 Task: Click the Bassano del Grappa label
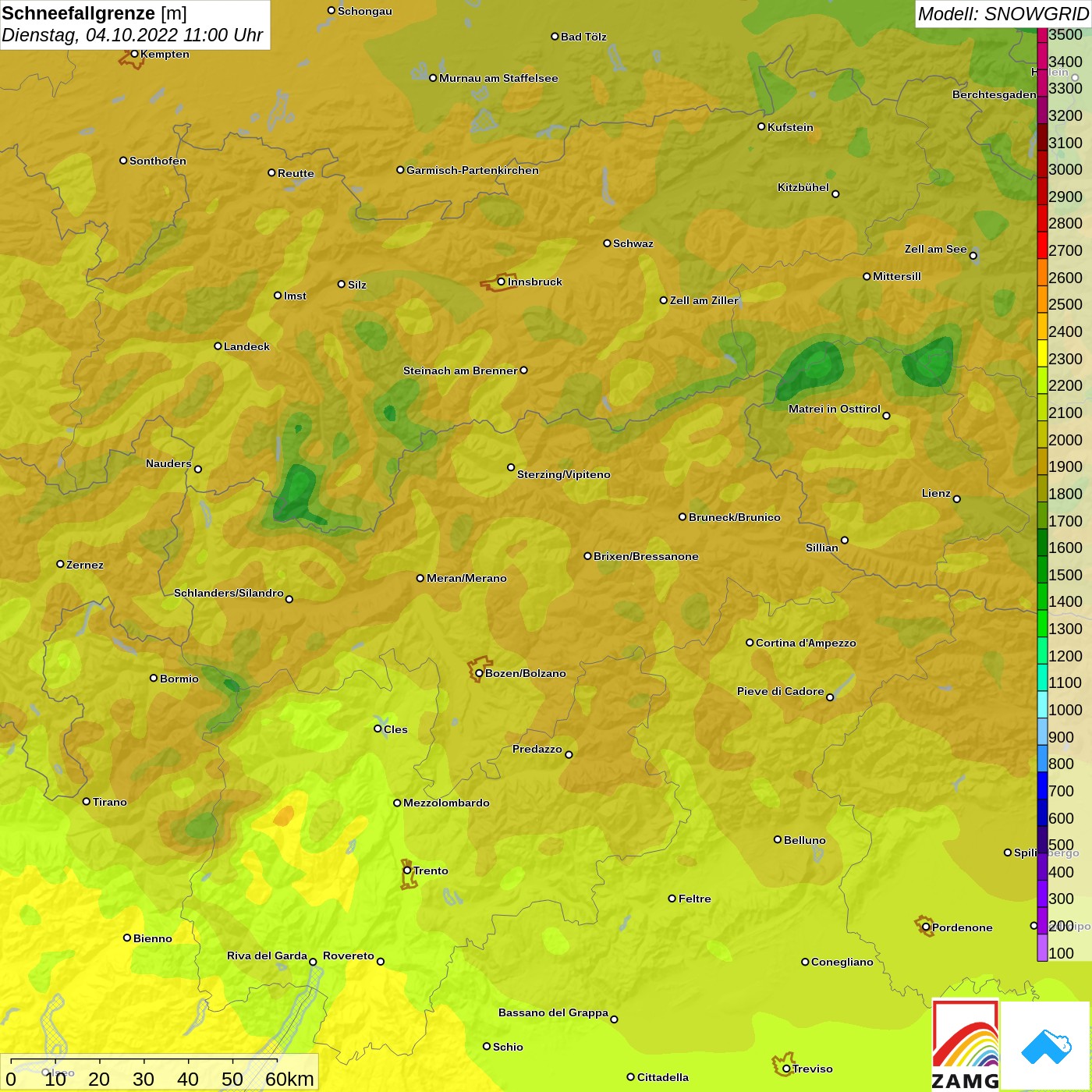pos(553,1012)
